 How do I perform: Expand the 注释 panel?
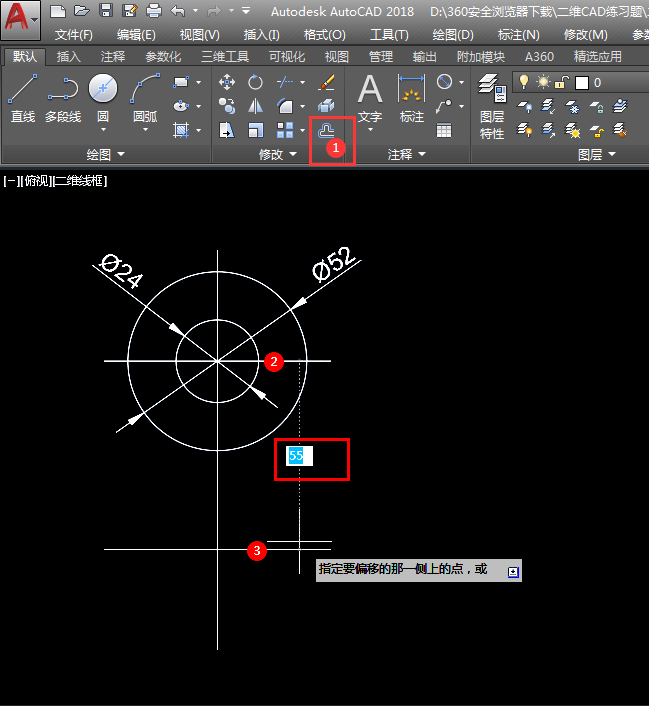406,154
